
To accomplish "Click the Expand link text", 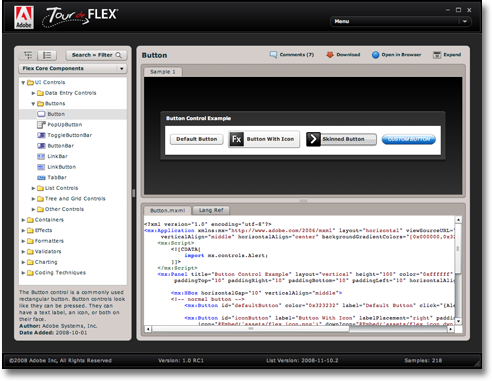I will (452, 55).
